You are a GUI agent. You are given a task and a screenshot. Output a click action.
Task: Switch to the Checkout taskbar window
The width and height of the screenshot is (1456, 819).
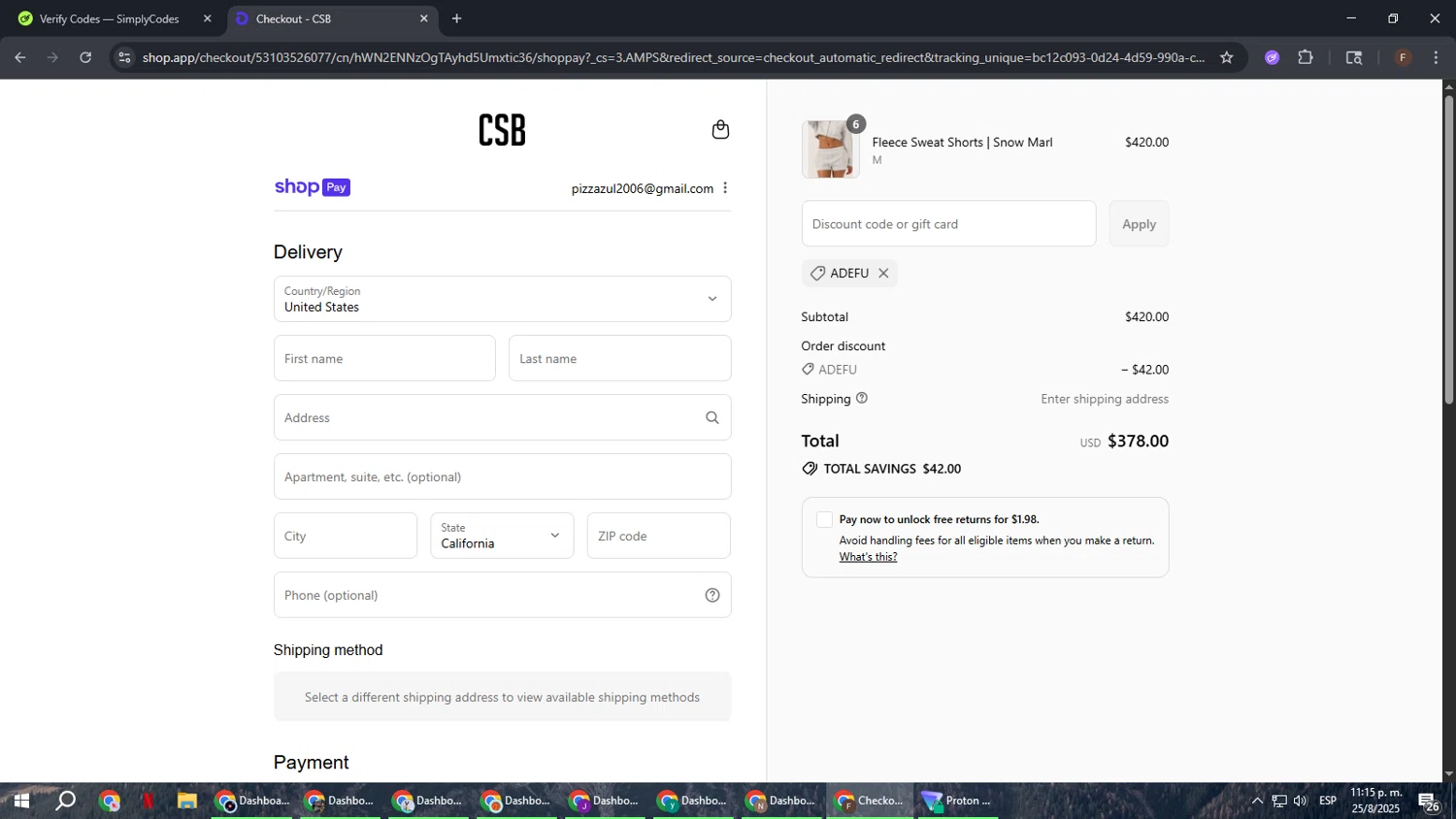tap(871, 801)
